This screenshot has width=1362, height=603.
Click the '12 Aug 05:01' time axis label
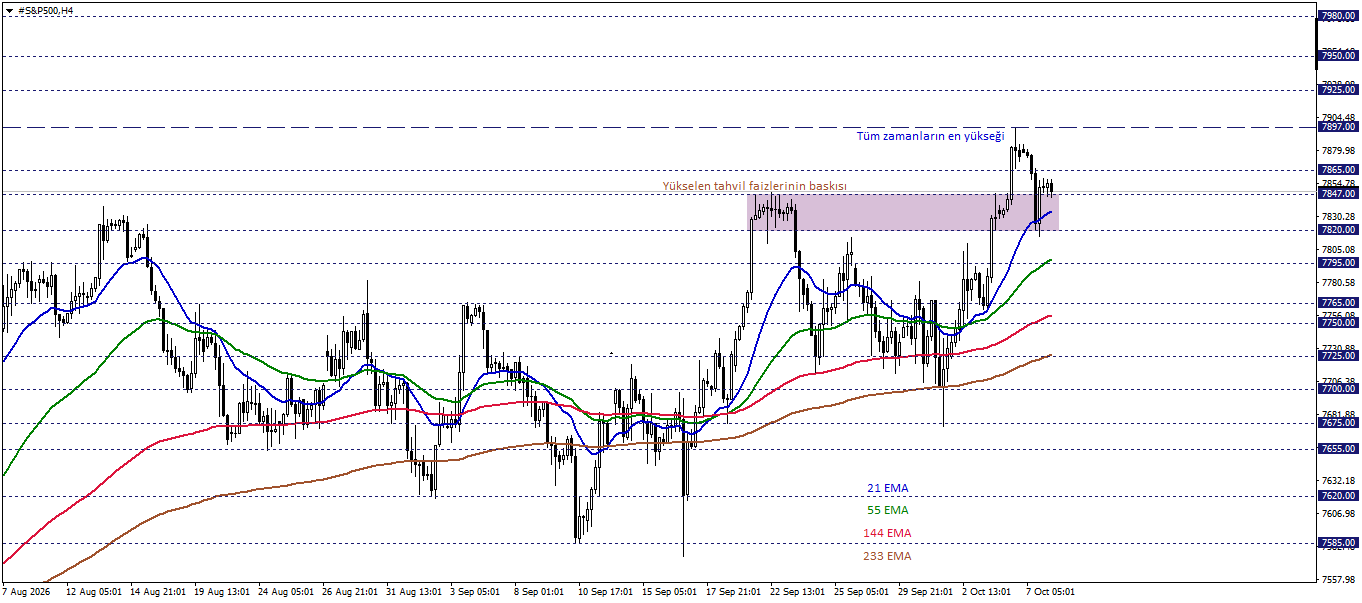pos(94,591)
